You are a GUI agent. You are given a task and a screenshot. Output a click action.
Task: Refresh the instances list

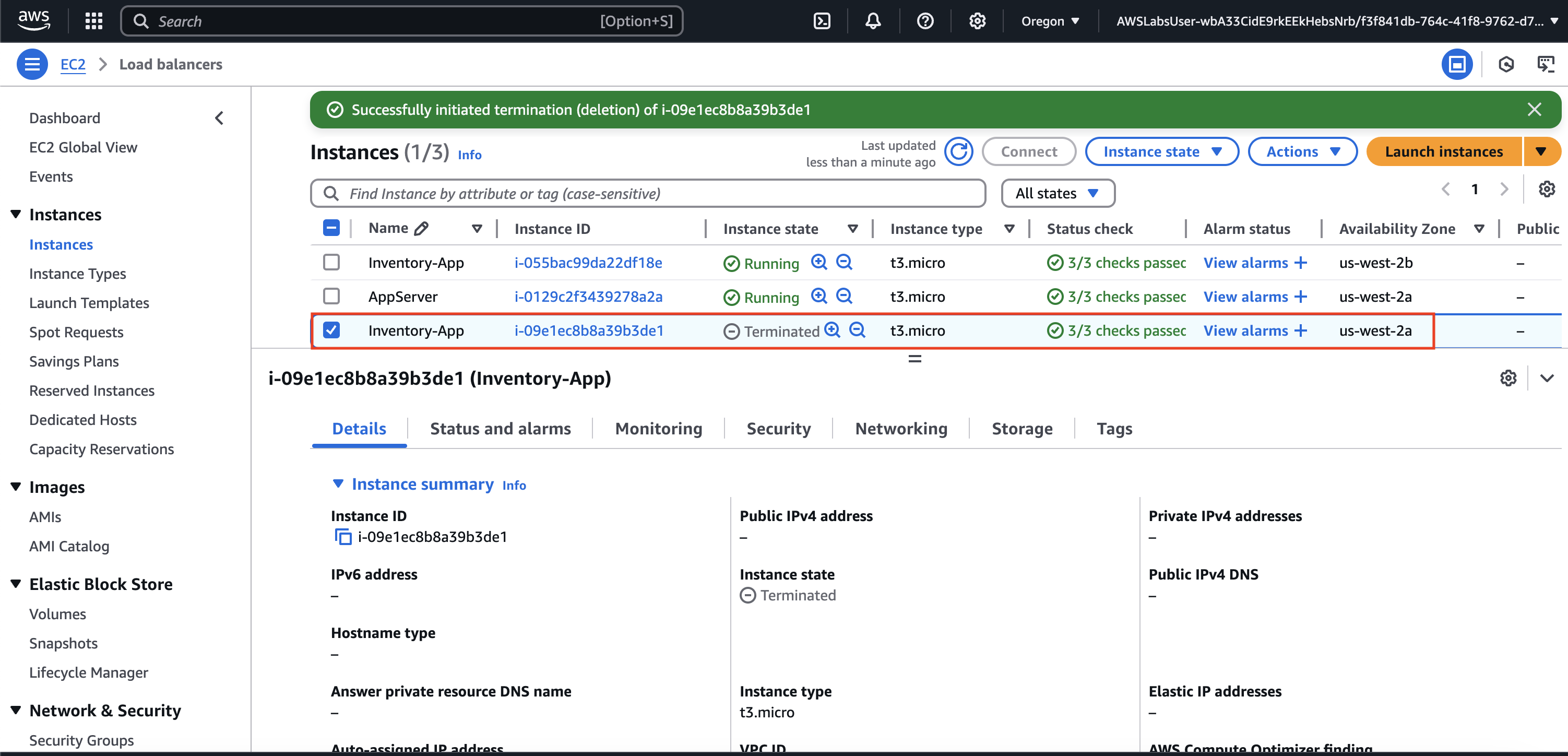tap(959, 151)
